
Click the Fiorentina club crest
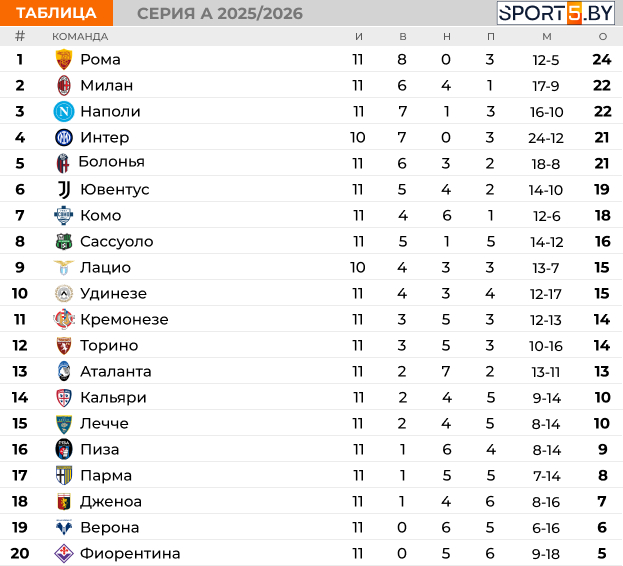[64, 553]
